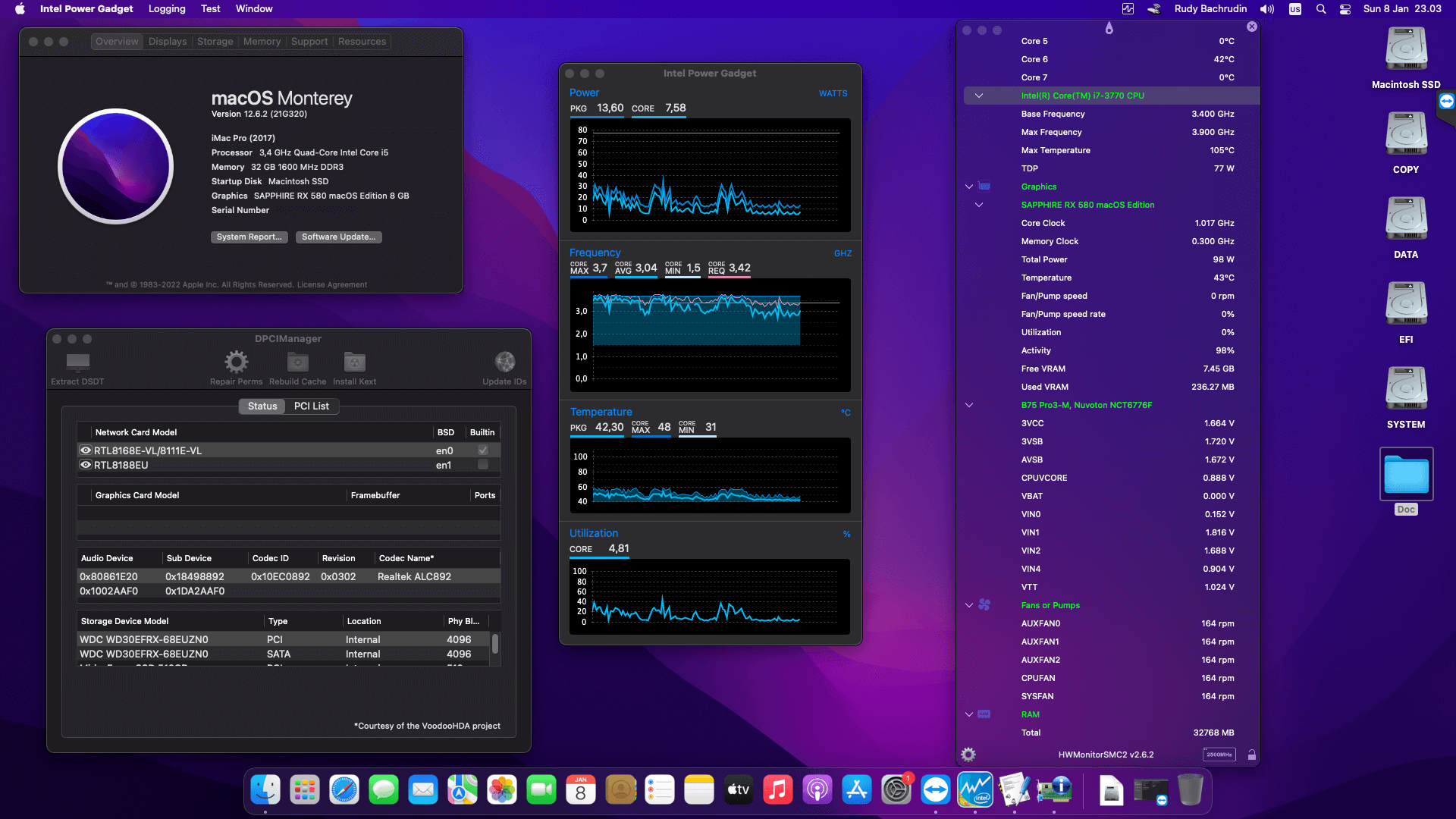This screenshot has height=819, width=1456.
Task: Collapse Intel Core i7-3770 CPU section
Action: 978,96
